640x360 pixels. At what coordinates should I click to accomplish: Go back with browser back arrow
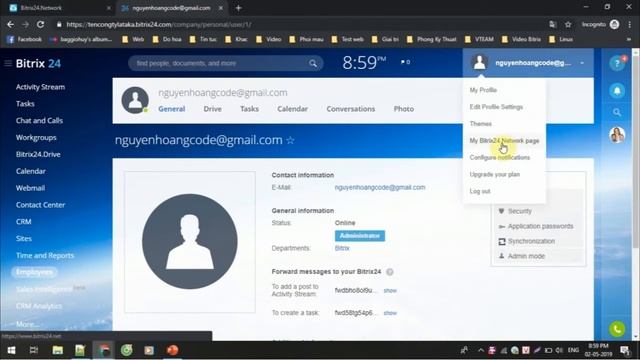pos(10,24)
